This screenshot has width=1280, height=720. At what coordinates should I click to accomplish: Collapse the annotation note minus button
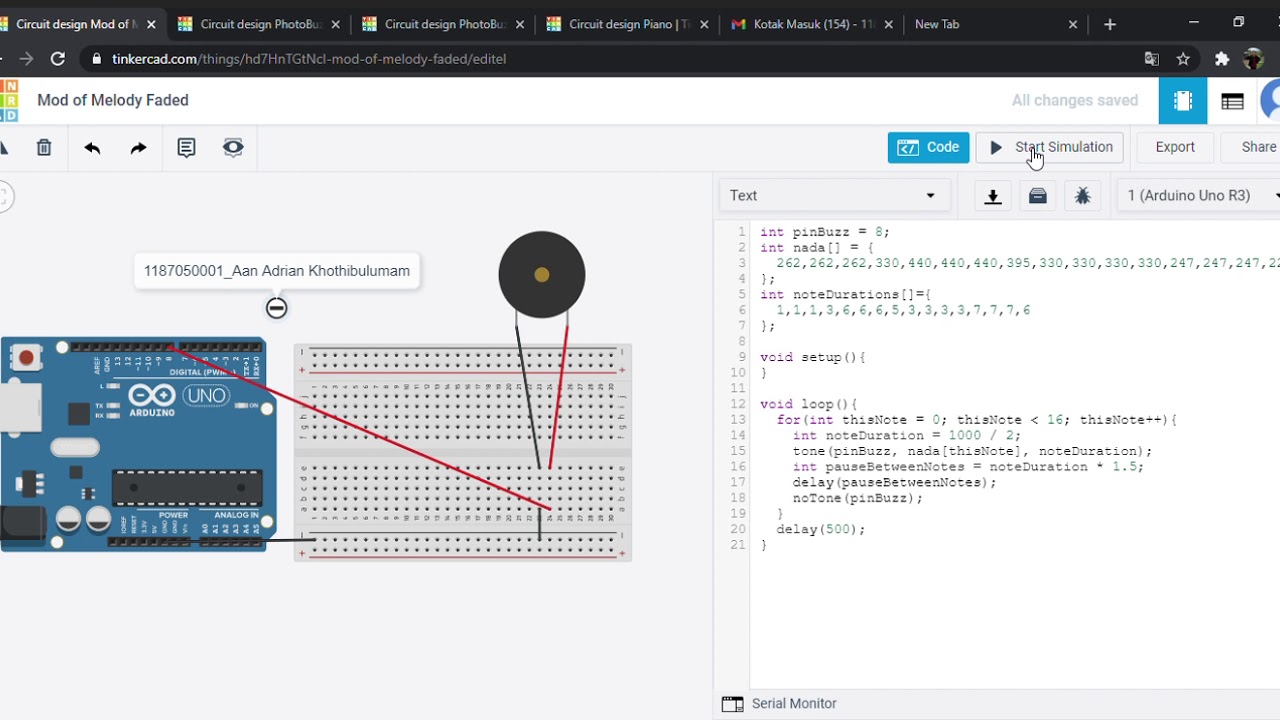(x=277, y=308)
